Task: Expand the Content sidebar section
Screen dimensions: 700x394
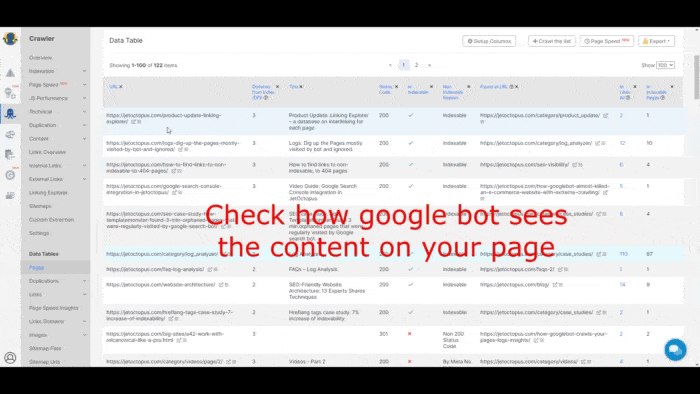Action: point(84,139)
